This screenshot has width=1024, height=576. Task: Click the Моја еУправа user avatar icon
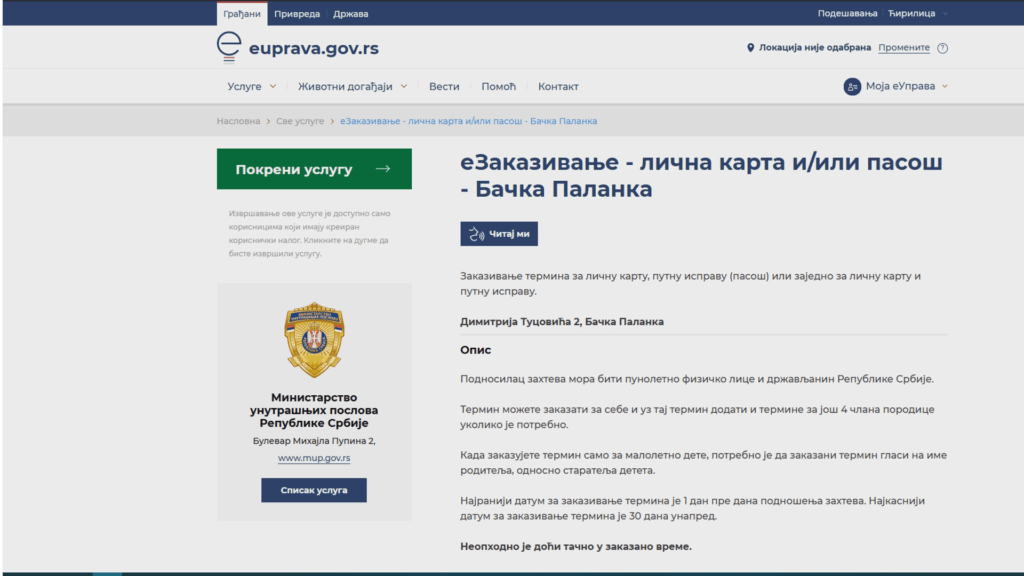[x=852, y=86]
